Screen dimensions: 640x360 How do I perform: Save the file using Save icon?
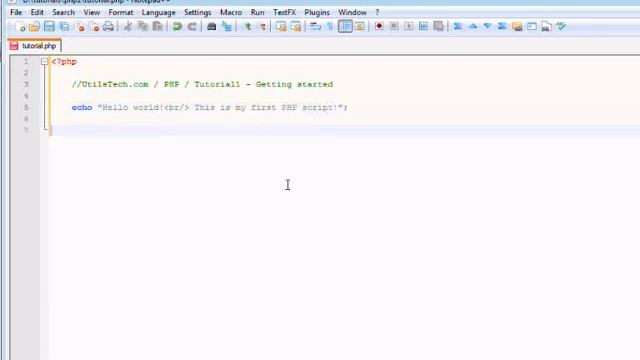click(49, 27)
